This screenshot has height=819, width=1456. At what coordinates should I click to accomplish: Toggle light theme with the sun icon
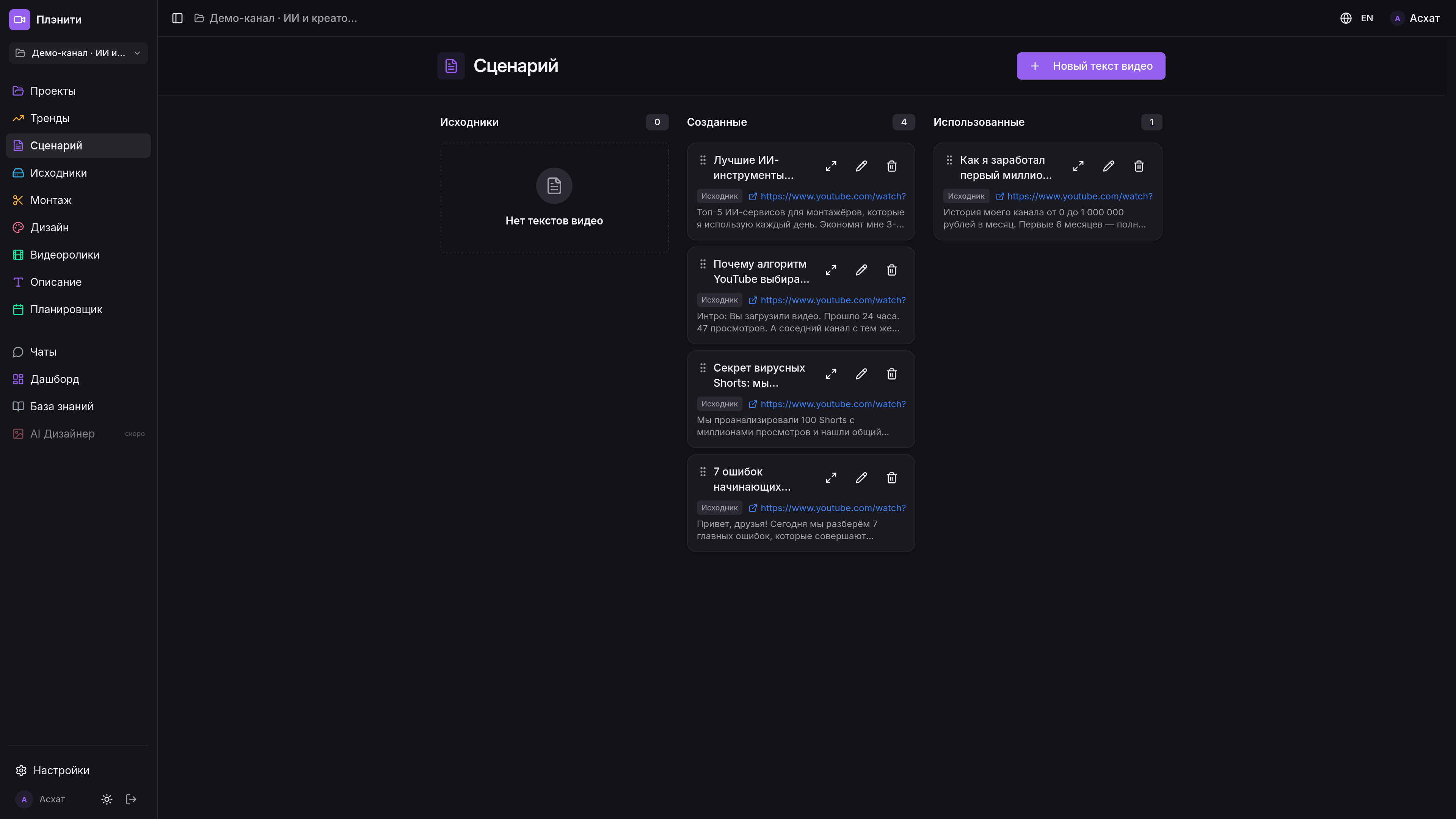point(107,799)
